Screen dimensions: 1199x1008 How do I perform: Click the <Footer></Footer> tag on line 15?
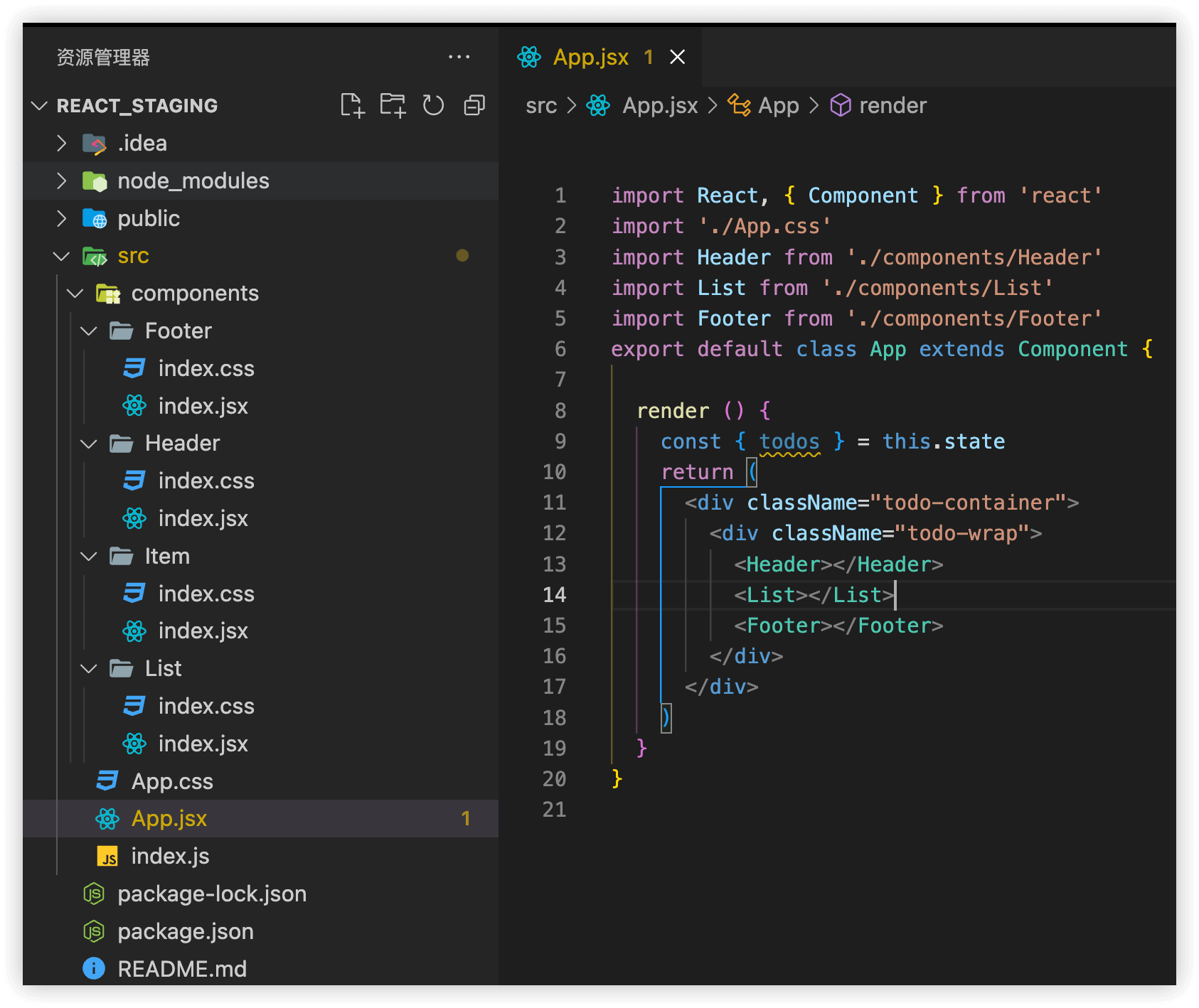tap(839, 626)
